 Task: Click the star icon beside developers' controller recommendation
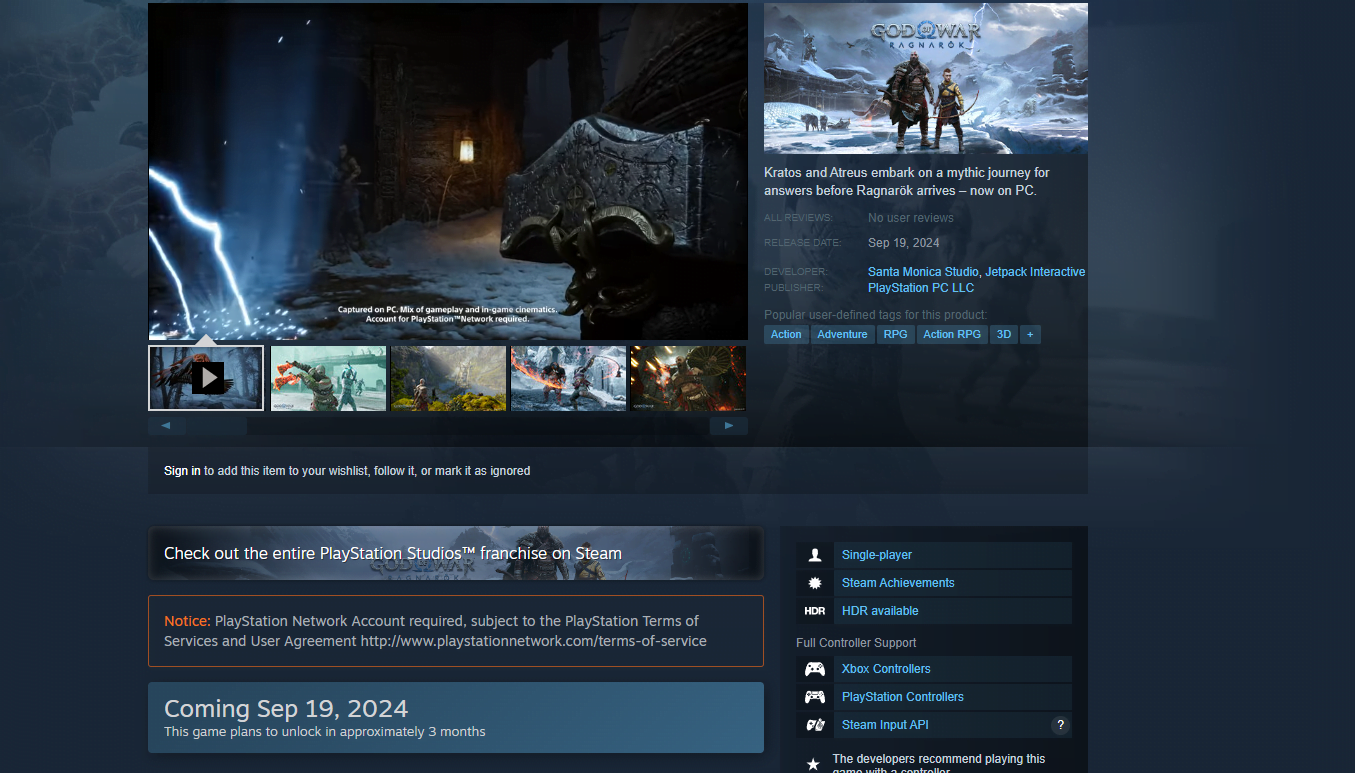click(x=813, y=765)
